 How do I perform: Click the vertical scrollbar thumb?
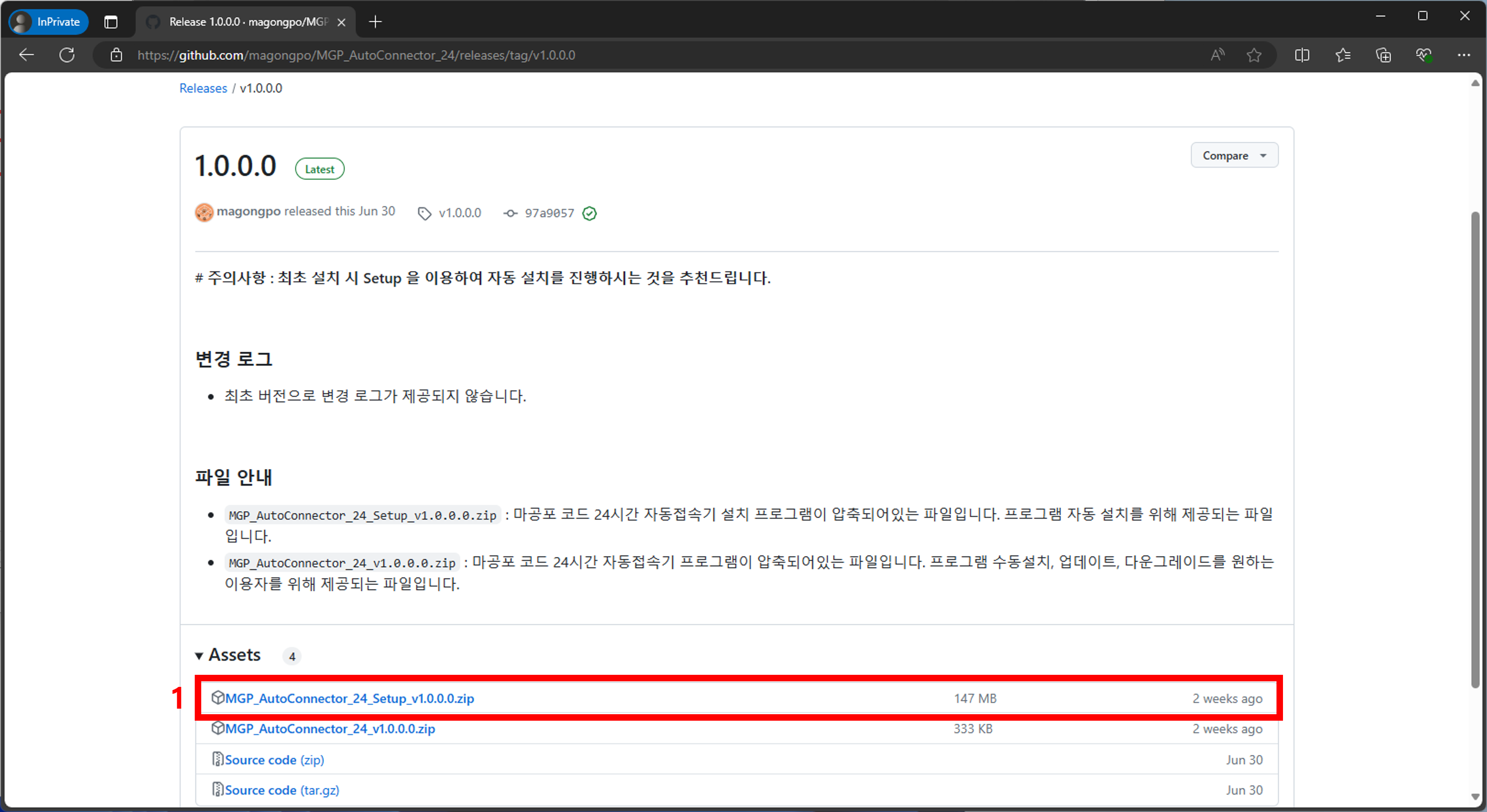tap(1475, 450)
